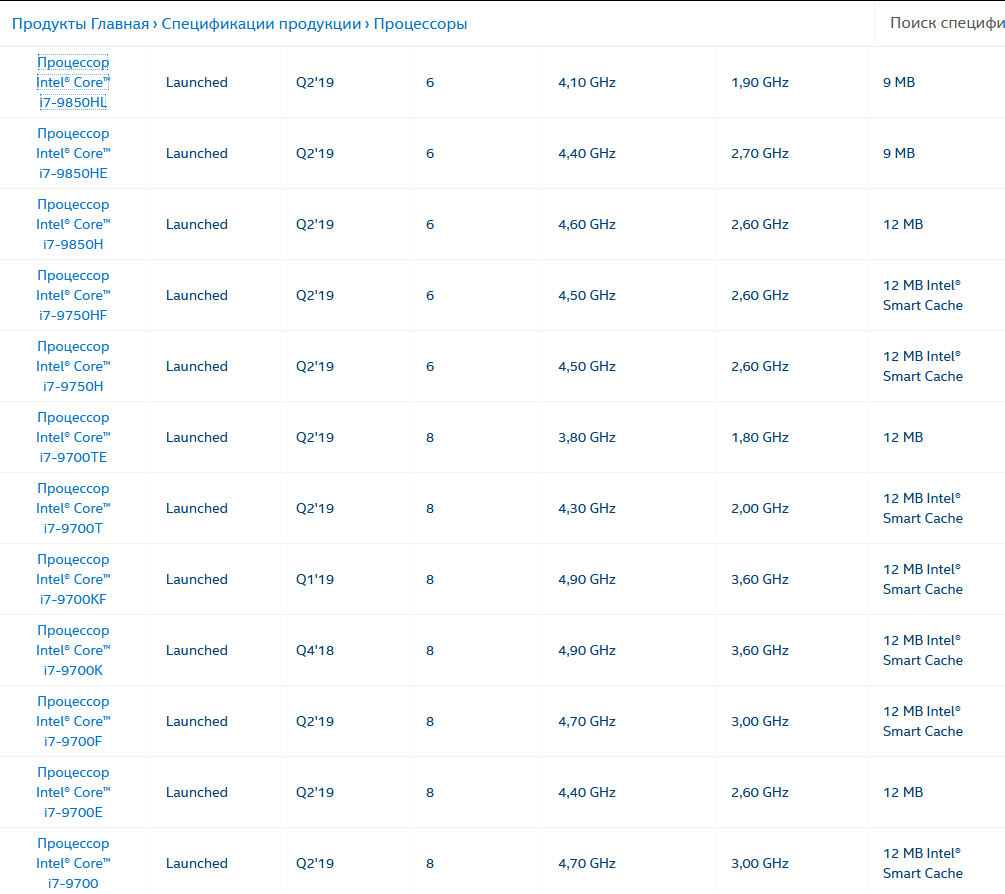Select core count 8 in i7-9700TE row
This screenshot has height=894, width=1005.
tap(430, 437)
